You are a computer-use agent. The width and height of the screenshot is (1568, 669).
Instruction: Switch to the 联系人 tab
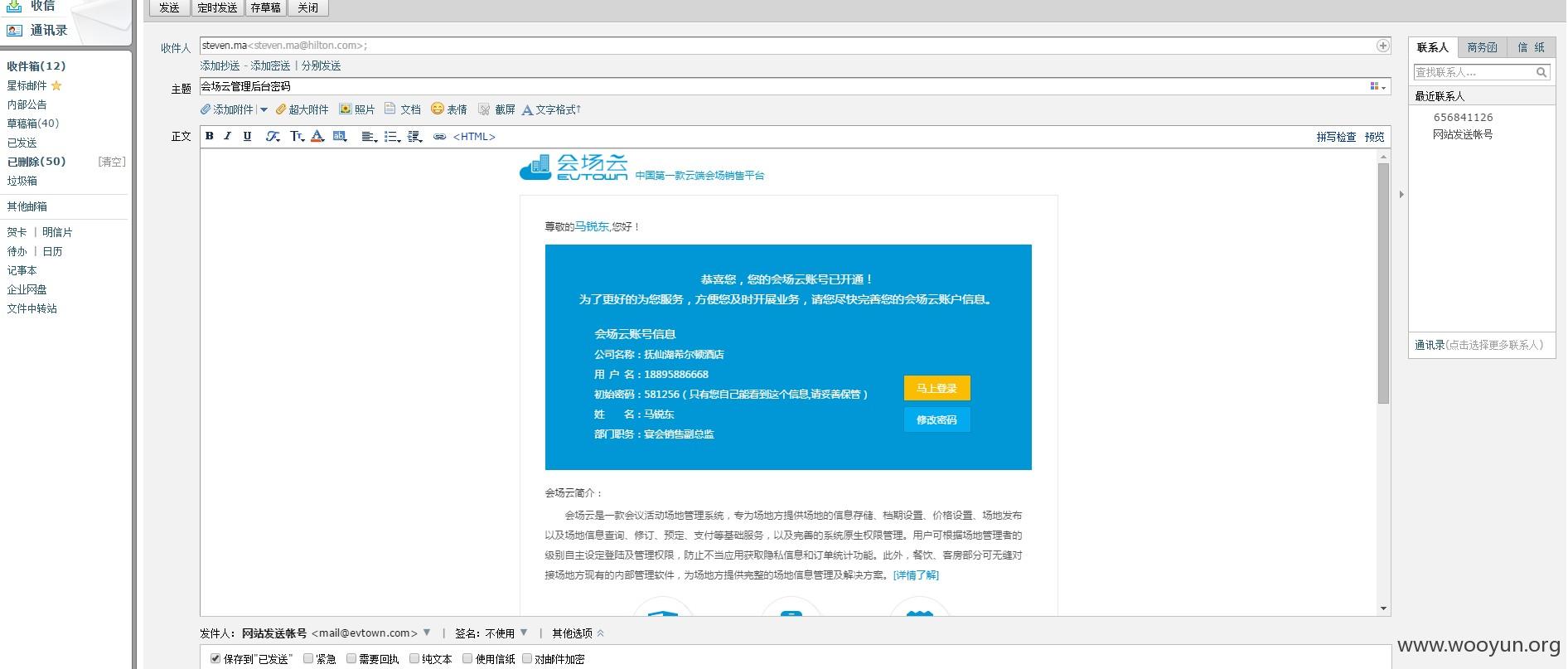point(1433,47)
